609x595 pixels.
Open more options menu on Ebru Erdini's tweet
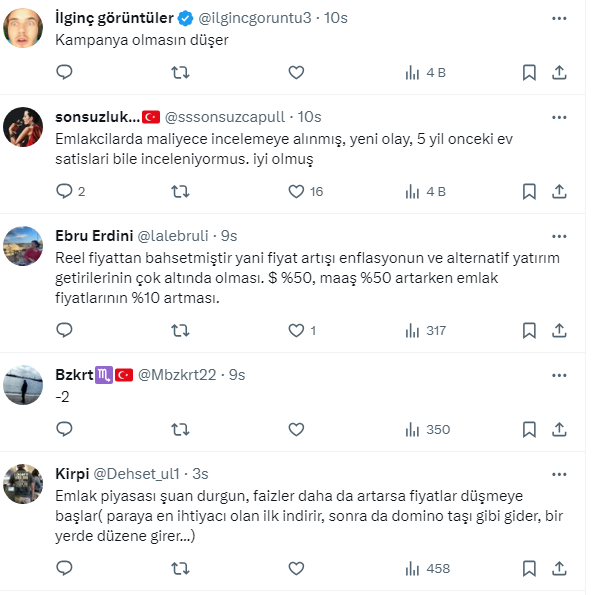pos(560,236)
